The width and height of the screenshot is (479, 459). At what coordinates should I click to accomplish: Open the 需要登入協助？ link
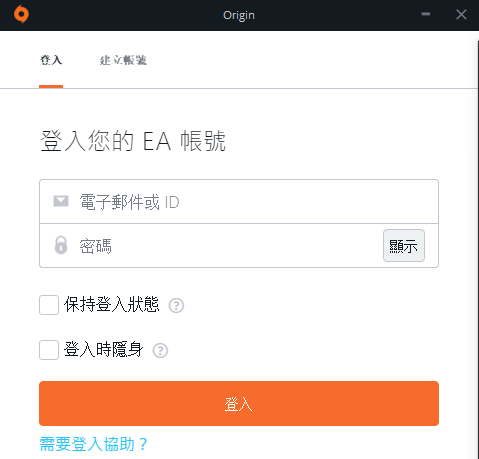click(94, 444)
